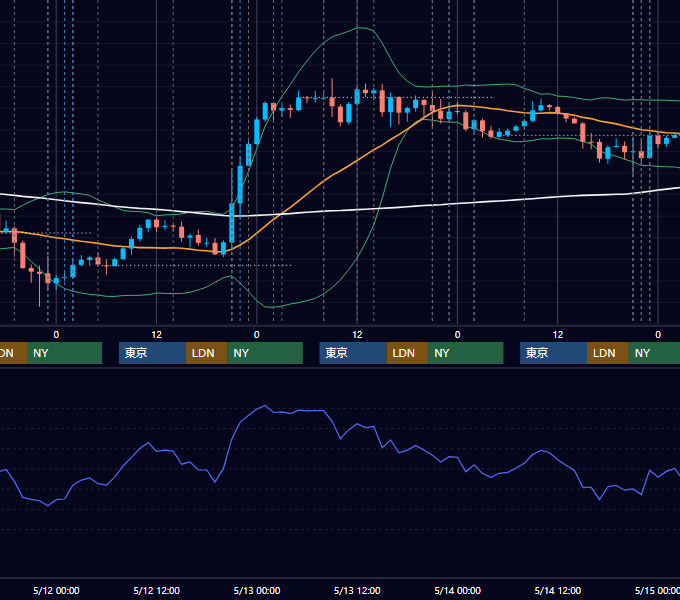Viewport: 680px width, 600px height.
Task: Click the 東京 session block above 5/13 12:00
Action: (353, 353)
